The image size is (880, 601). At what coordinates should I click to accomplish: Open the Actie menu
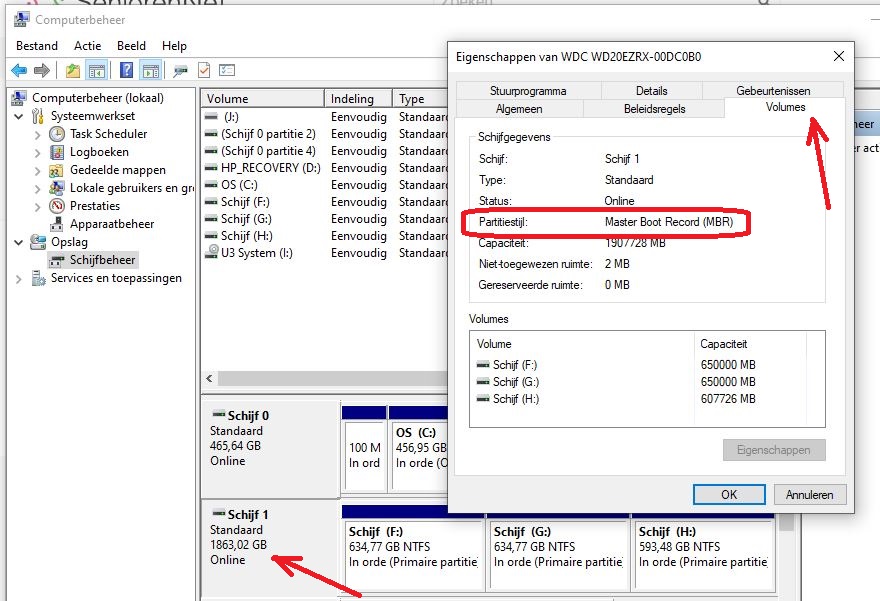(x=87, y=46)
